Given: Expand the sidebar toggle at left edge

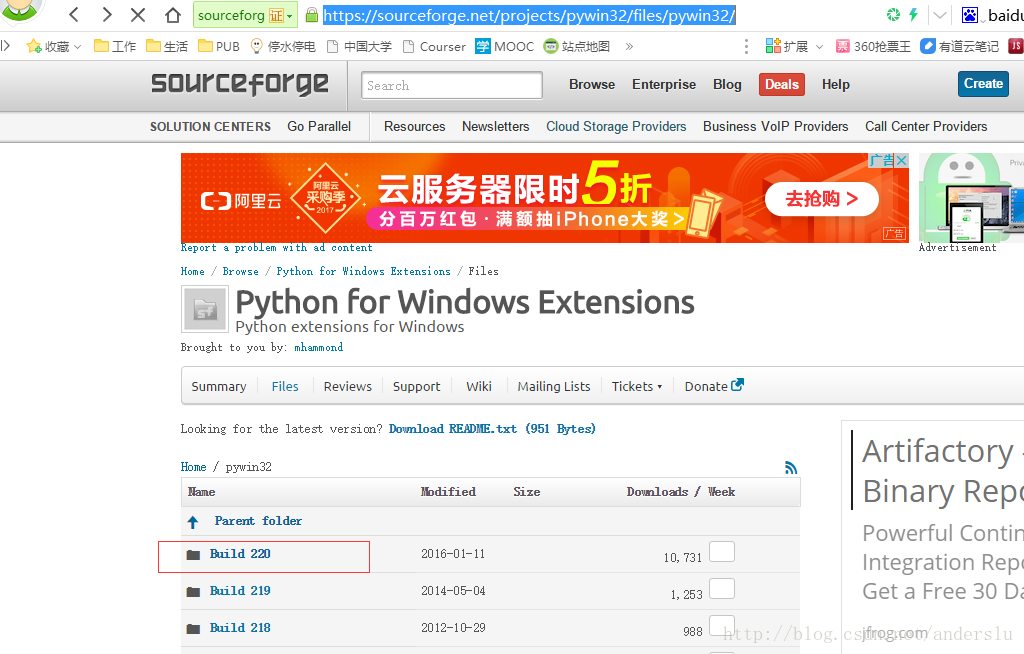Looking at the screenshot, I should [5, 46].
